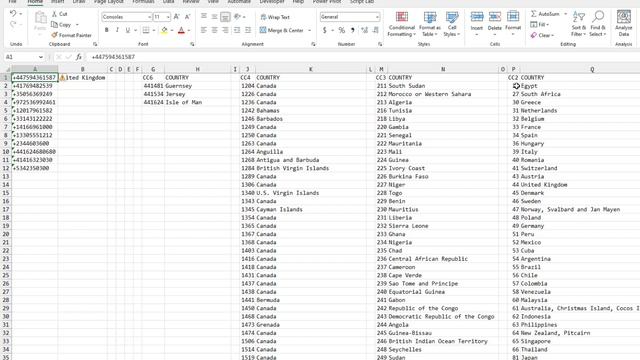This screenshot has width=640, height=360.
Task: Click the Borders icon
Action: [x=146, y=30]
